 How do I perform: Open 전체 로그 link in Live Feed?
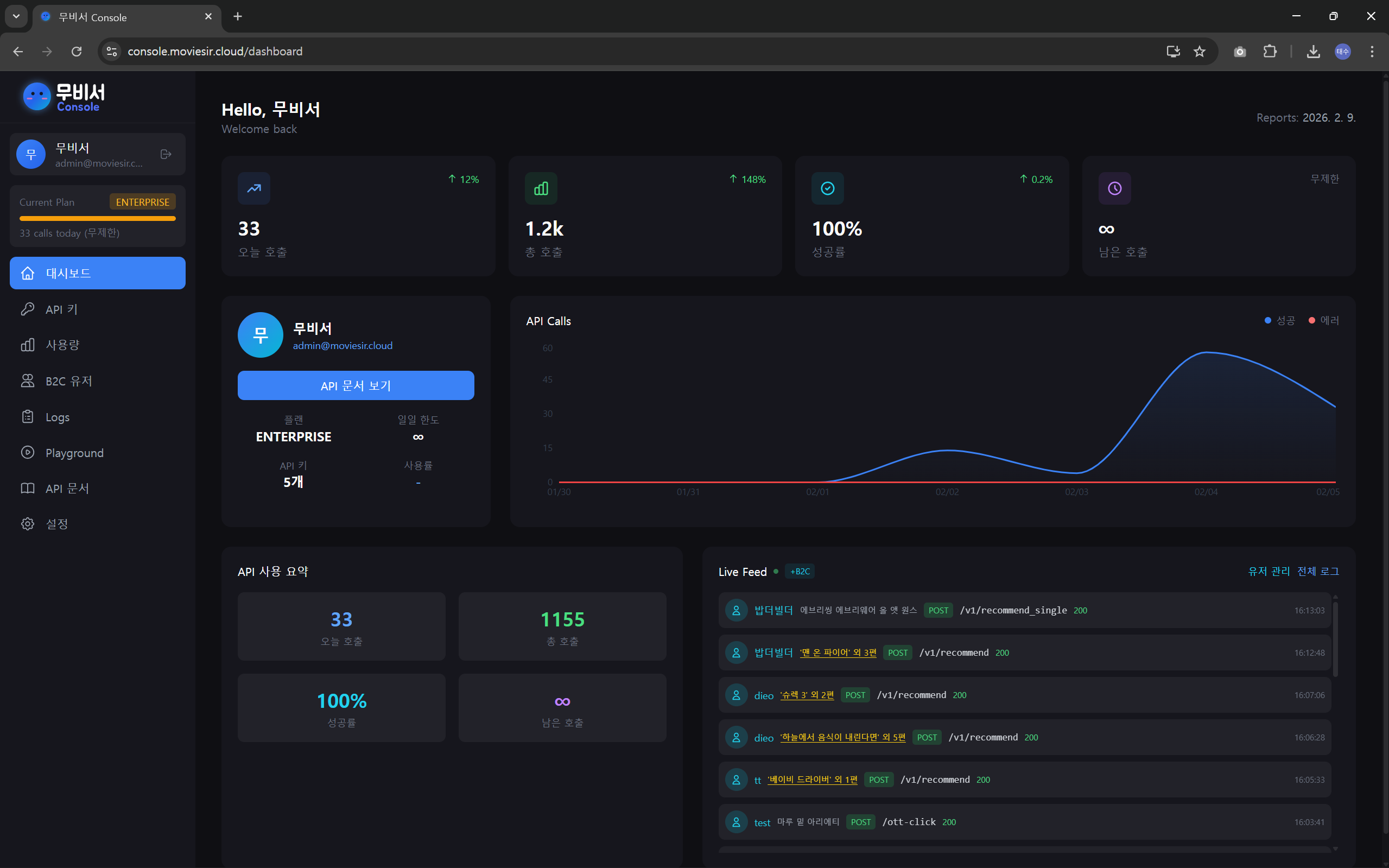pos(1318,571)
